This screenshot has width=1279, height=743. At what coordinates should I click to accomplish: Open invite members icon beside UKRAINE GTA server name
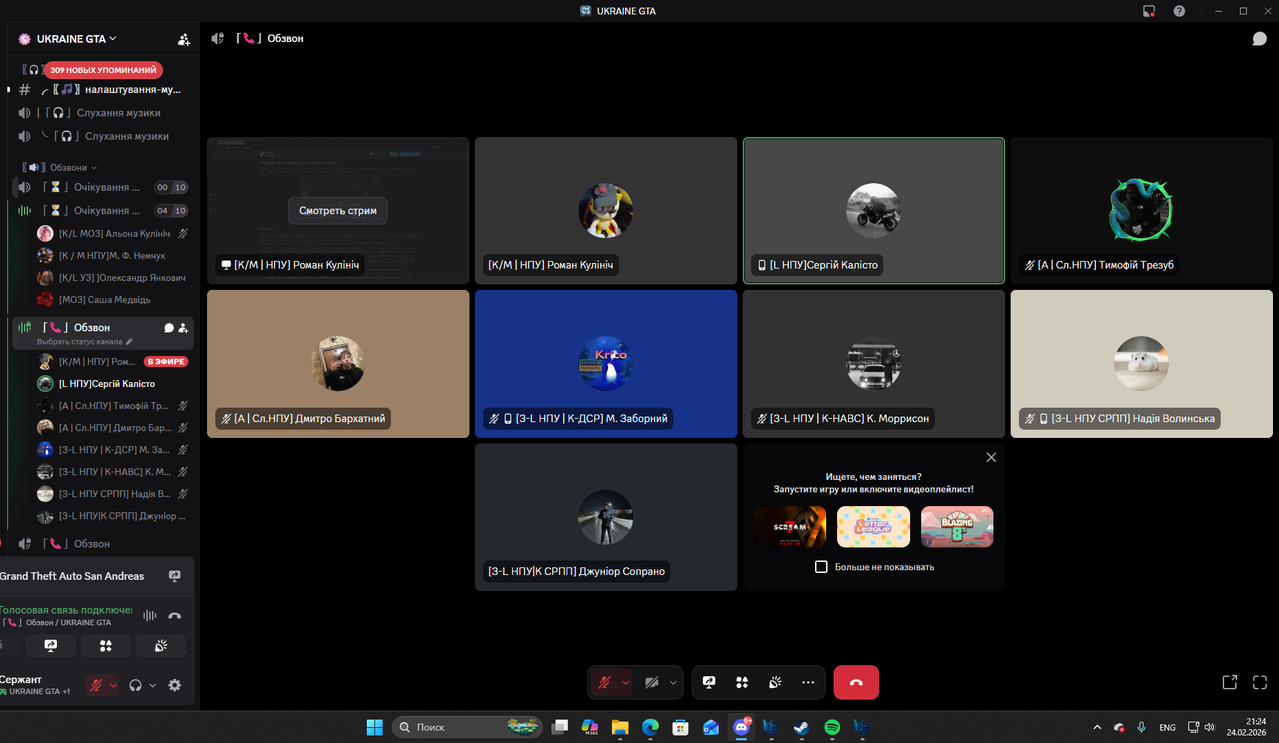tap(184, 39)
